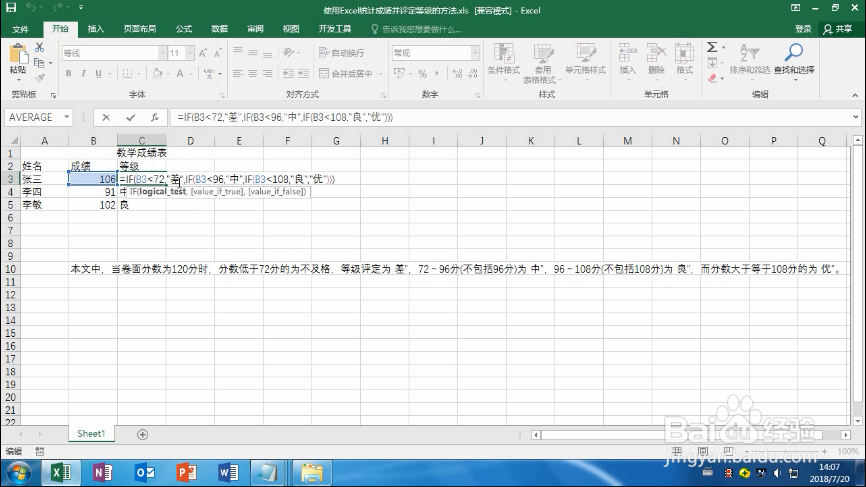Click the fill color bucket icon
This screenshot has height=487, width=866.
click(x=157, y=73)
